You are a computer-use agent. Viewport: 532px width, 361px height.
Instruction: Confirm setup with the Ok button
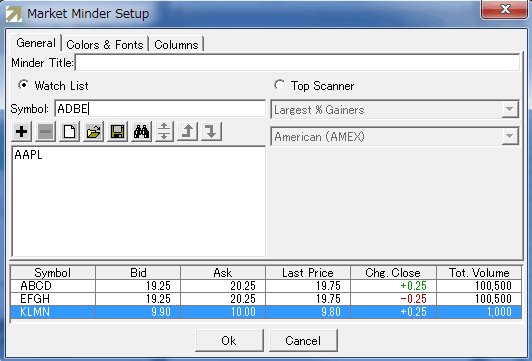coord(229,340)
